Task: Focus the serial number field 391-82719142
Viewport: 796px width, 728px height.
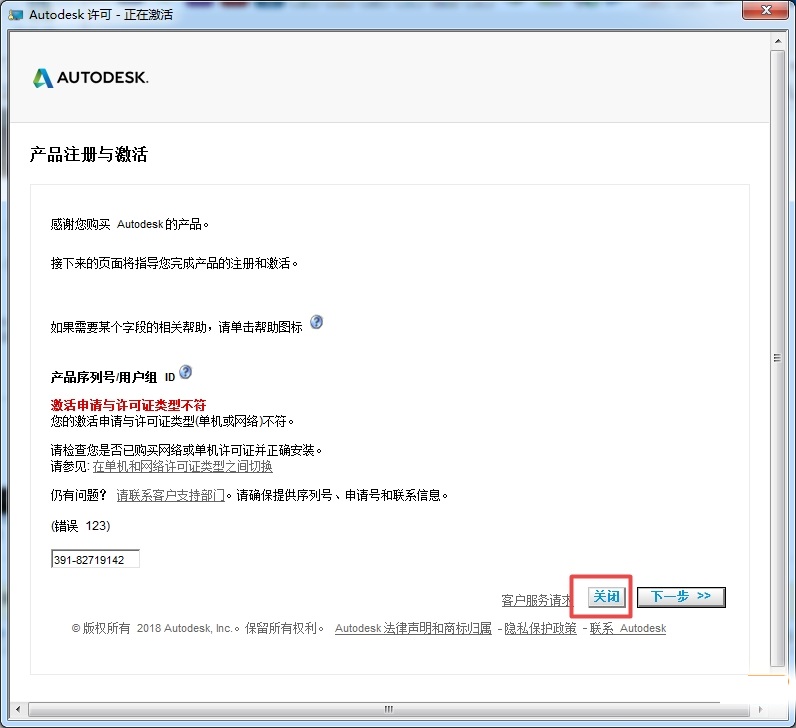Action: [x=95, y=559]
